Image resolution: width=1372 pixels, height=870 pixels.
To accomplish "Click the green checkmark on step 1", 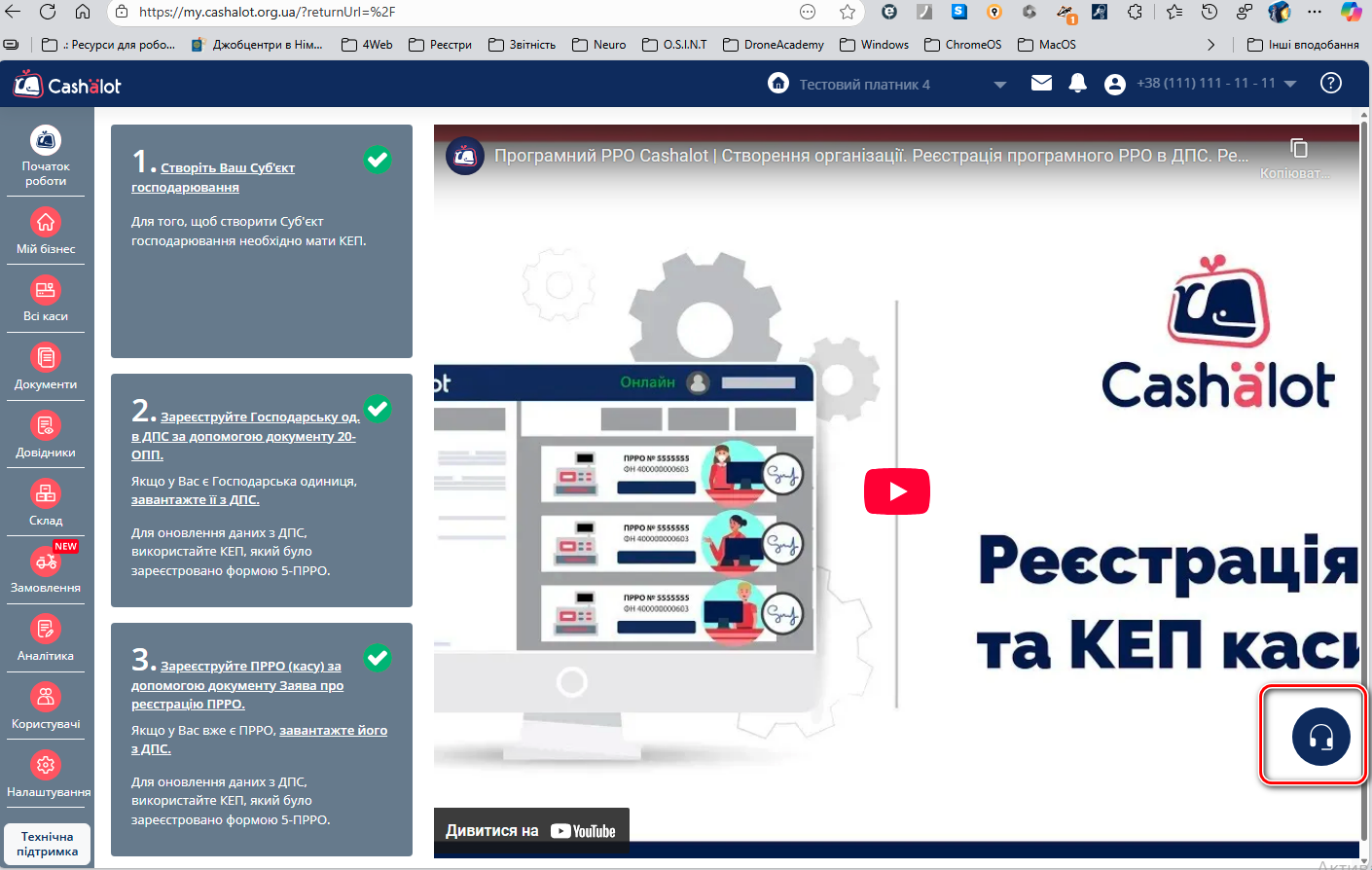I will click(x=378, y=160).
